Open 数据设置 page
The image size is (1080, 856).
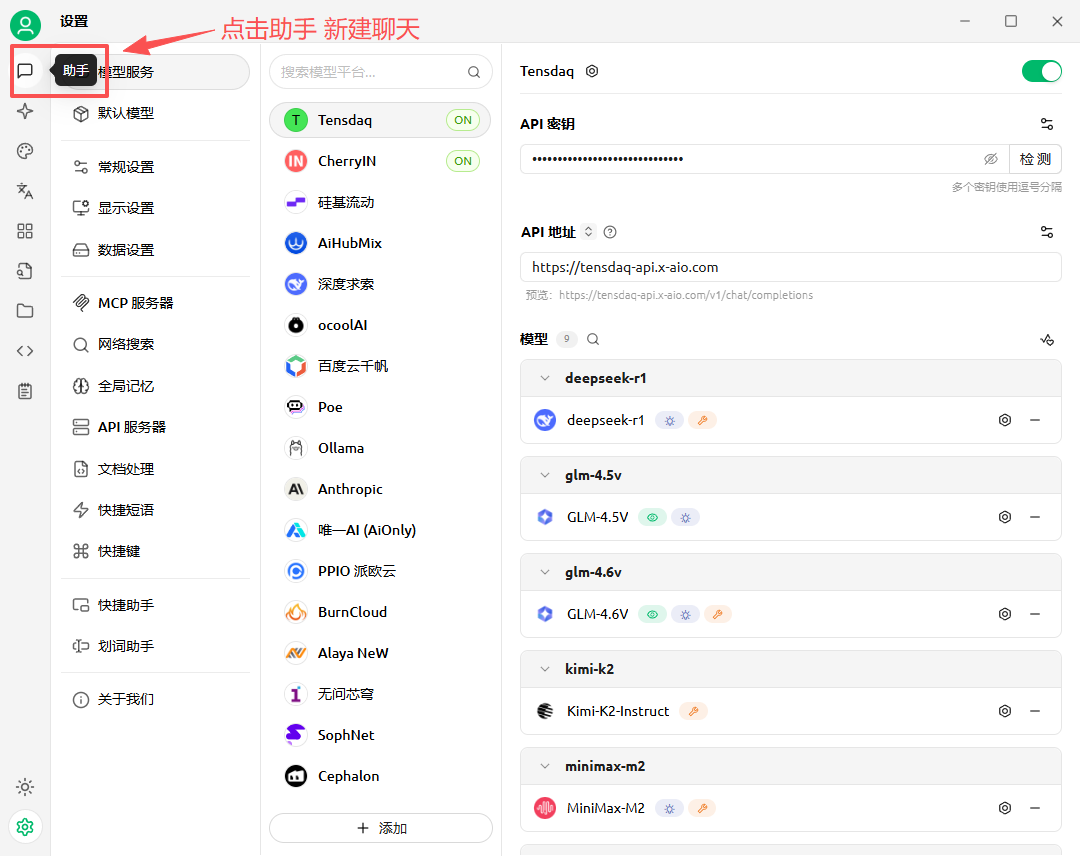click(x=155, y=249)
